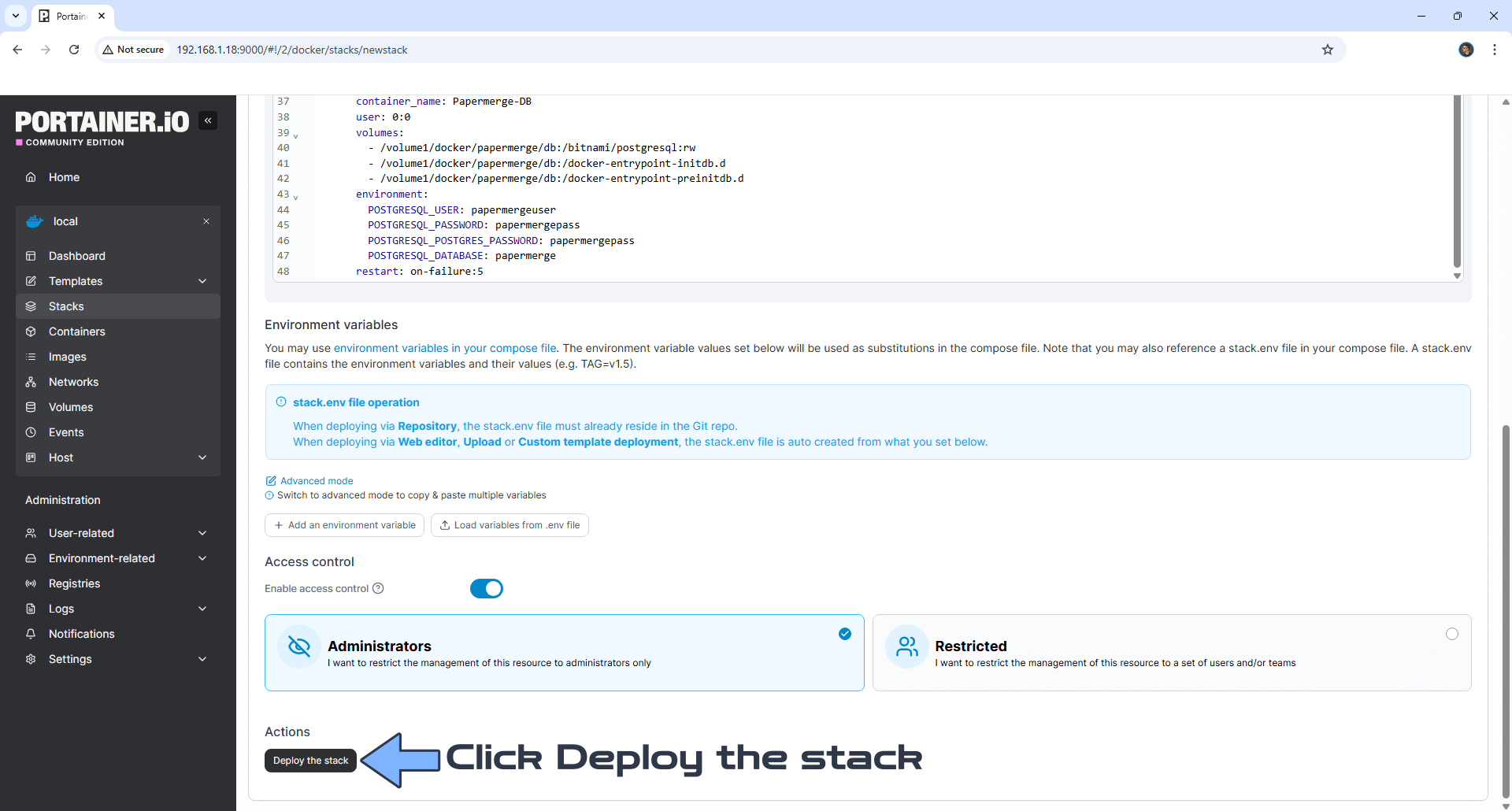Click the access control help question icon

(378, 588)
